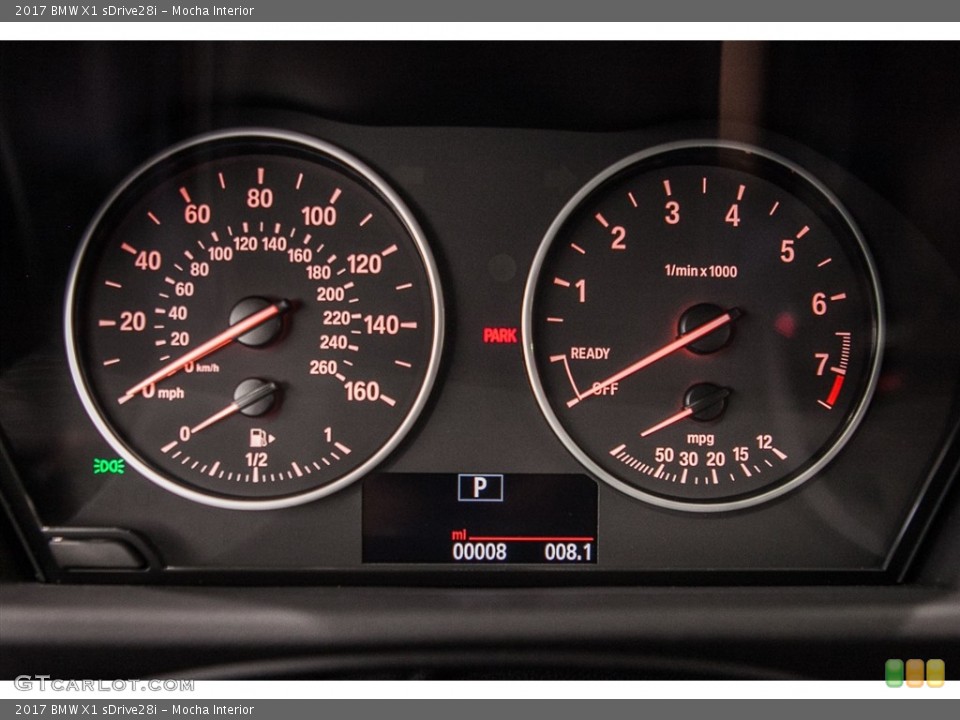Click the green headlight indicator icon

(x=109, y=467)
